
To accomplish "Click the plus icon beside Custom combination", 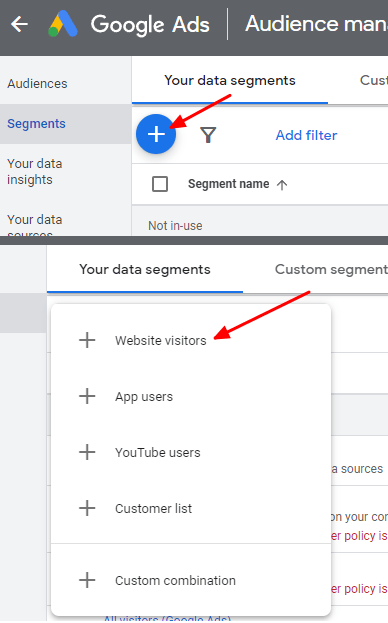I will point(87,580).
